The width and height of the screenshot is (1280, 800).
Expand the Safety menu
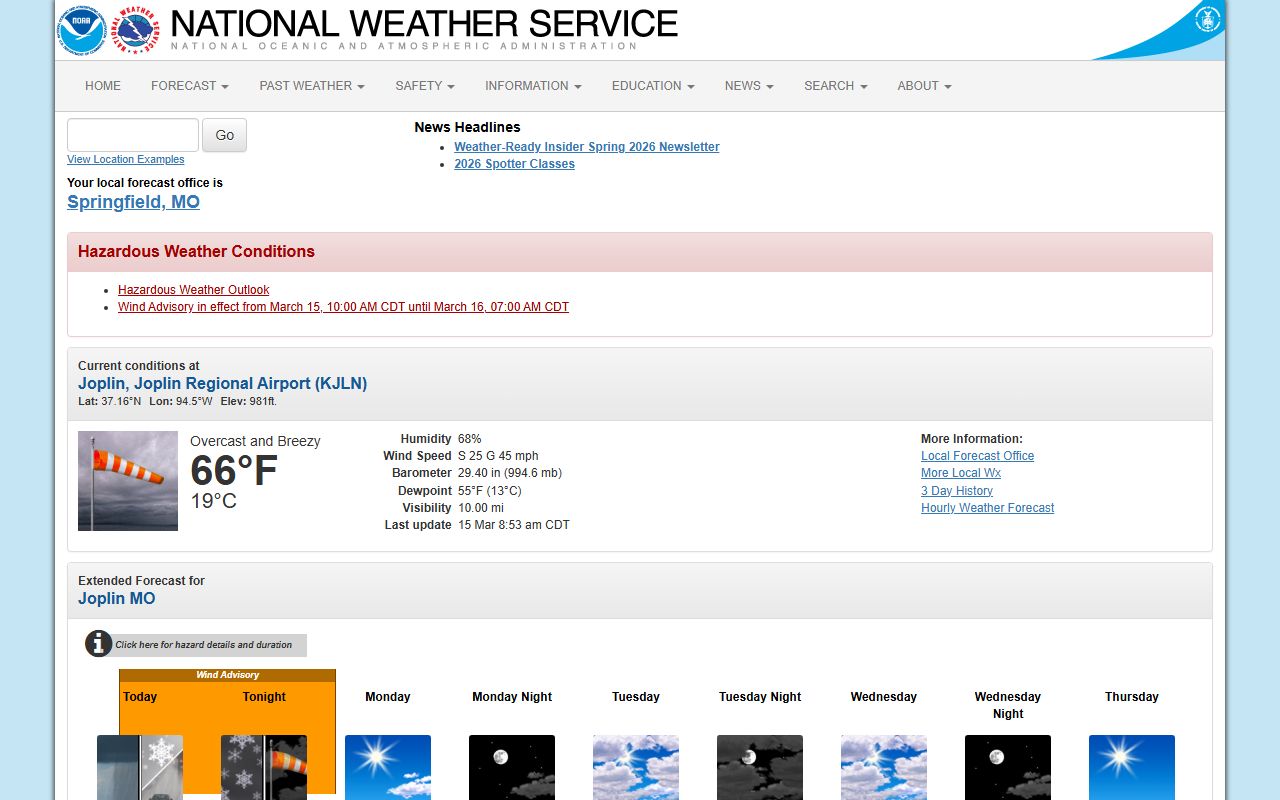coord(425,86)
